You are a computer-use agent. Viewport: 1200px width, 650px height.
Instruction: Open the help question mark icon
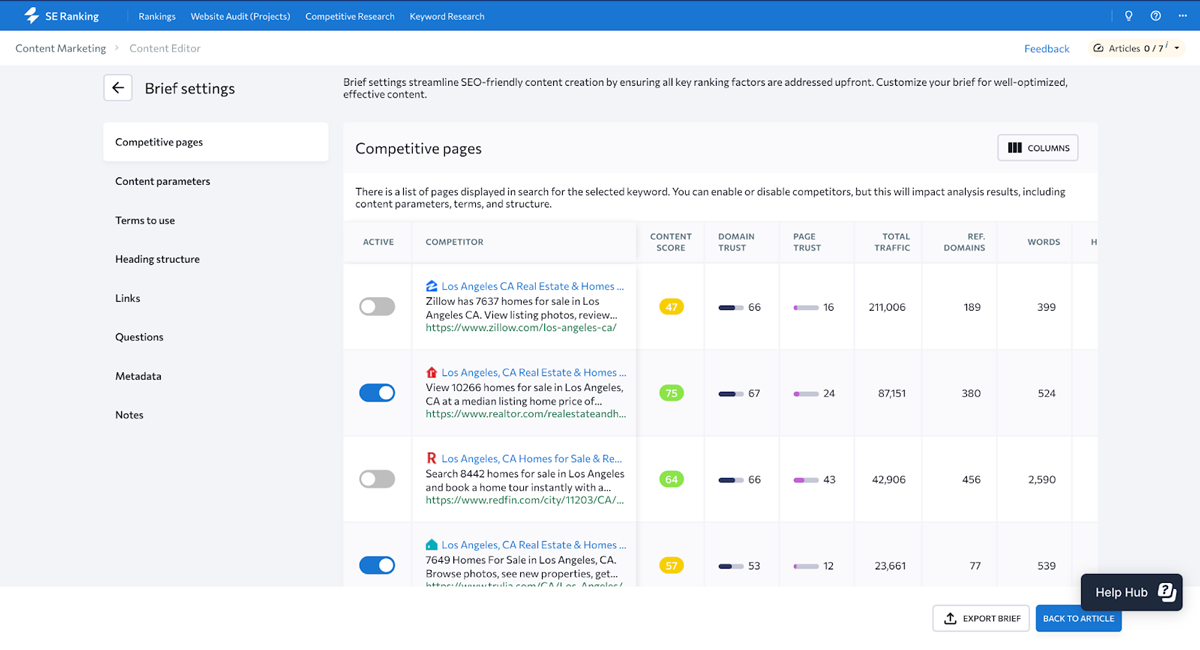pos(1155,16)
